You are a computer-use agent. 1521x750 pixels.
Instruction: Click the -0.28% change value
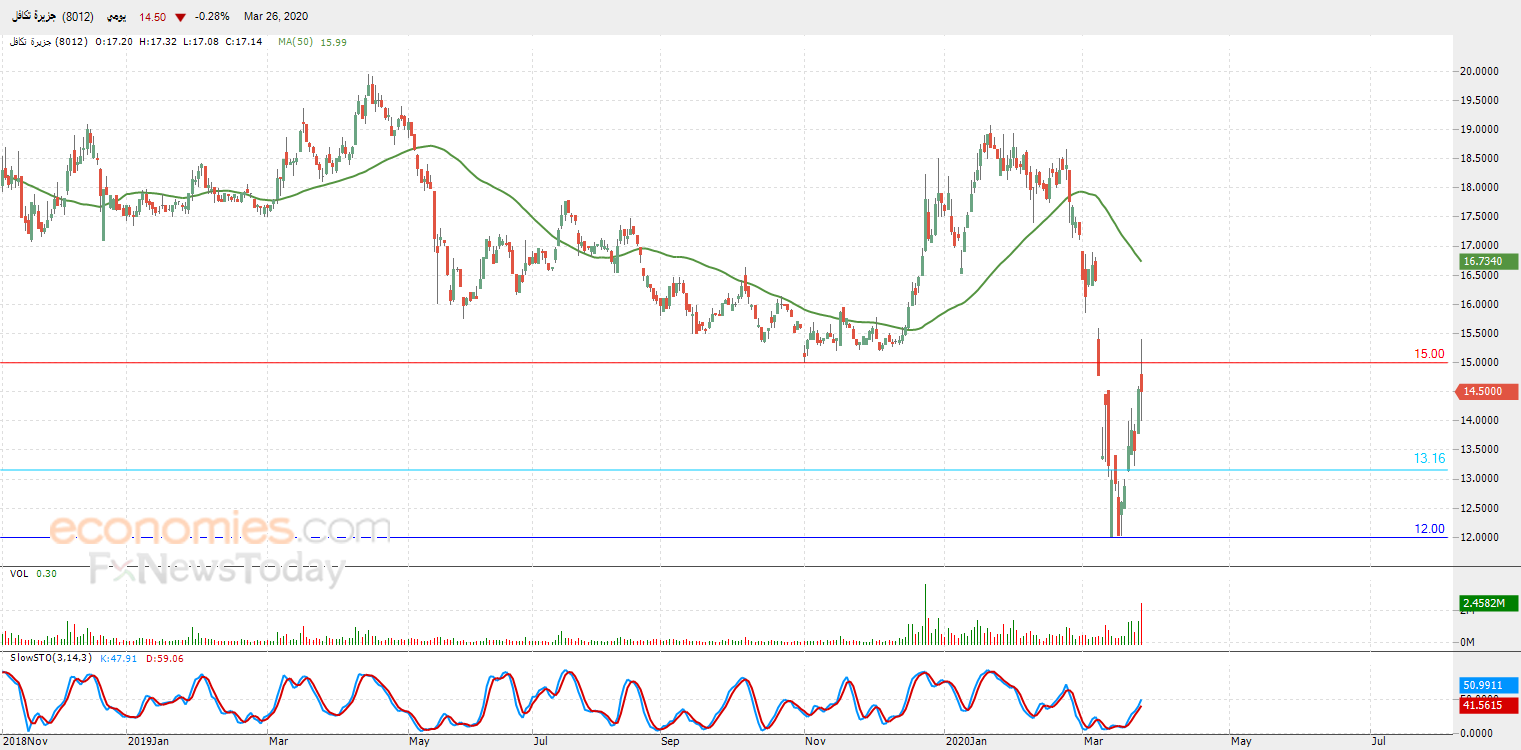click(x=212, y=17)
